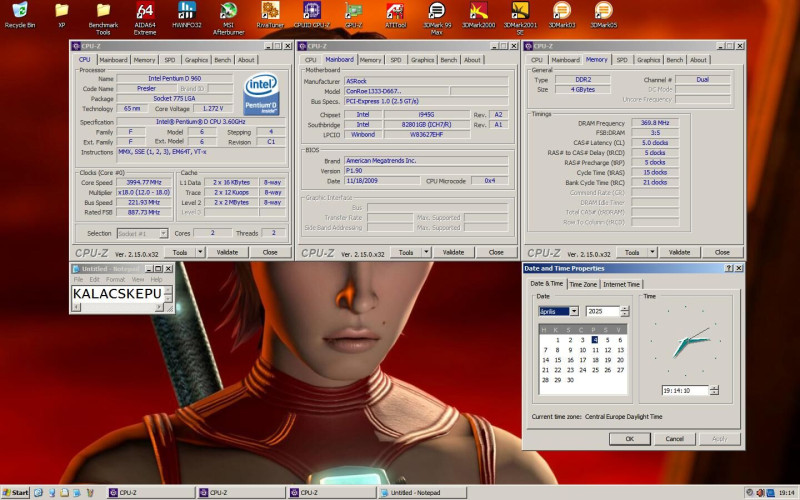Switch to Untitled - Notepad taskbar button
This screenshot has width=800, height=500.
(422, 492)
